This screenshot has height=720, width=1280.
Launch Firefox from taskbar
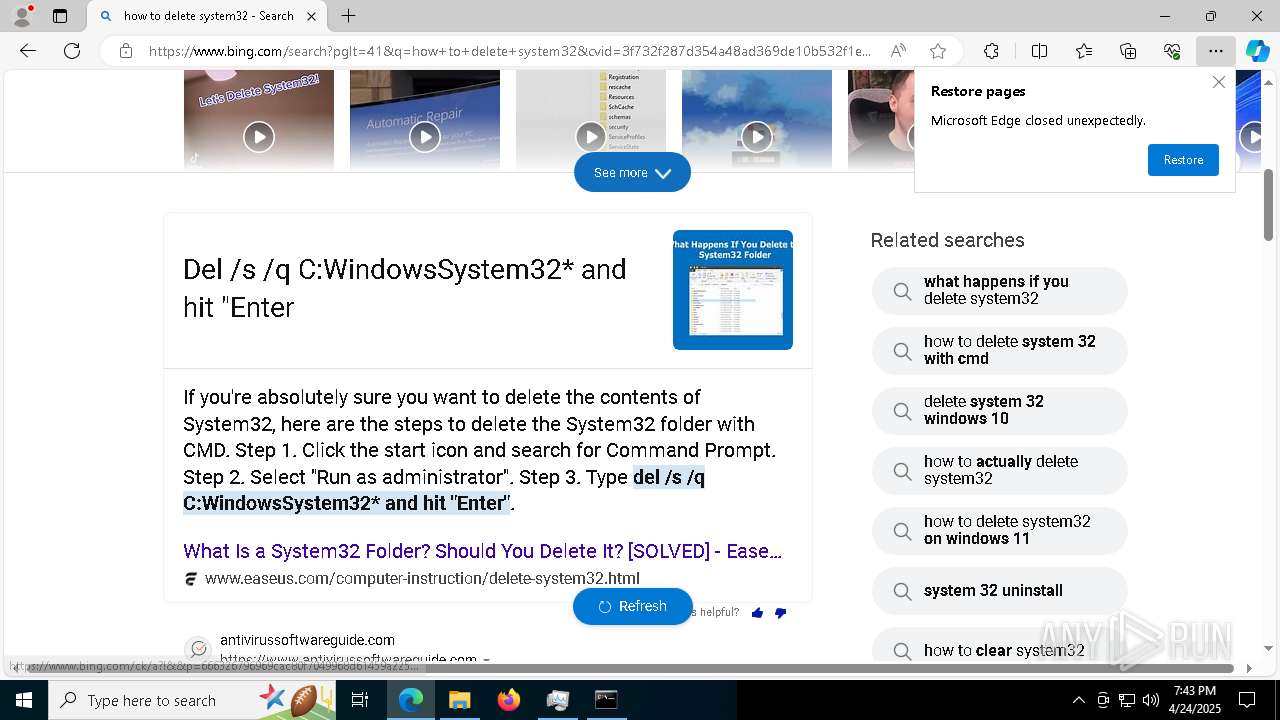pos(509,700)
